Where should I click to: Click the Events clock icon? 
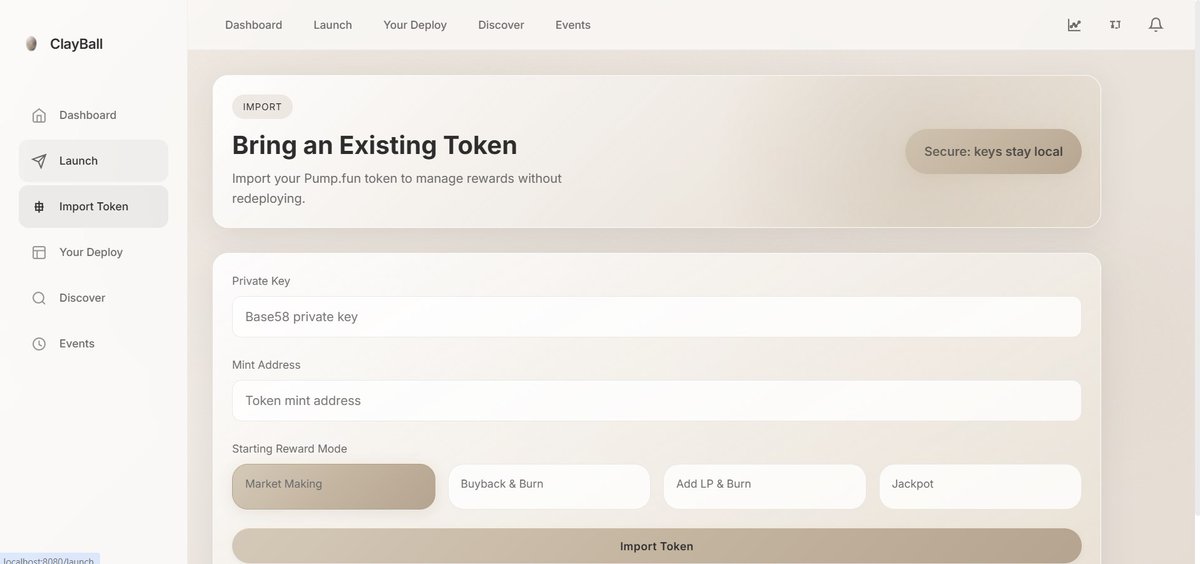tap(39, 344)
